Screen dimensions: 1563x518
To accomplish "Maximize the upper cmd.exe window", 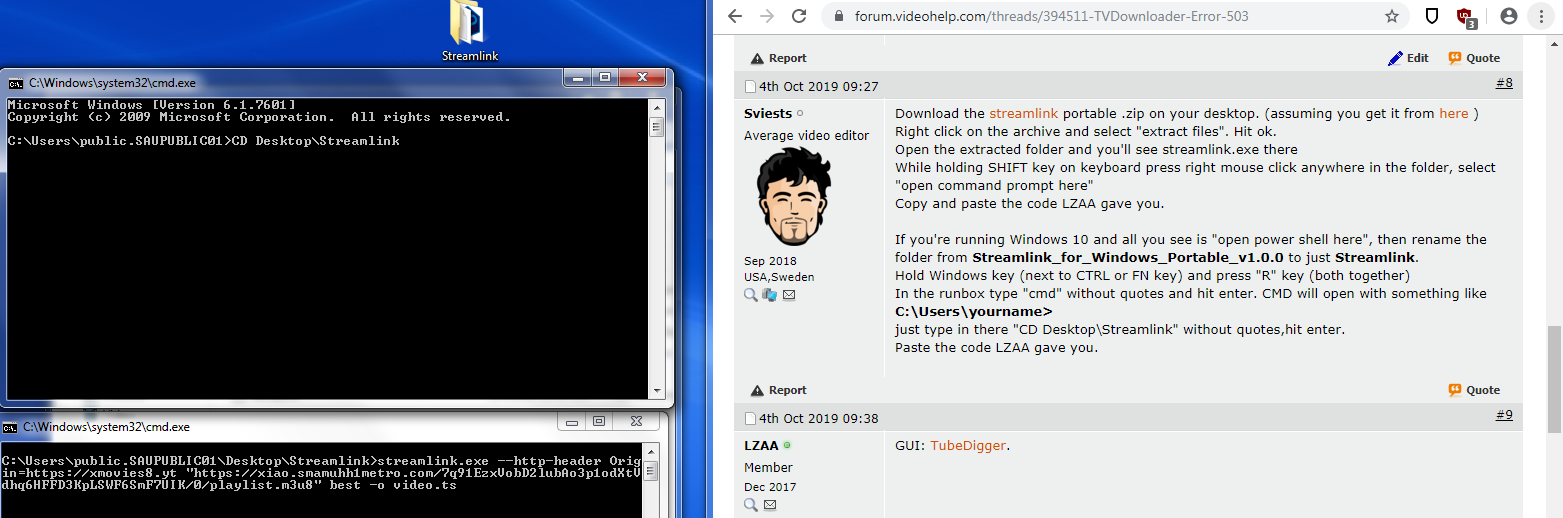I will tap(605, 78).
